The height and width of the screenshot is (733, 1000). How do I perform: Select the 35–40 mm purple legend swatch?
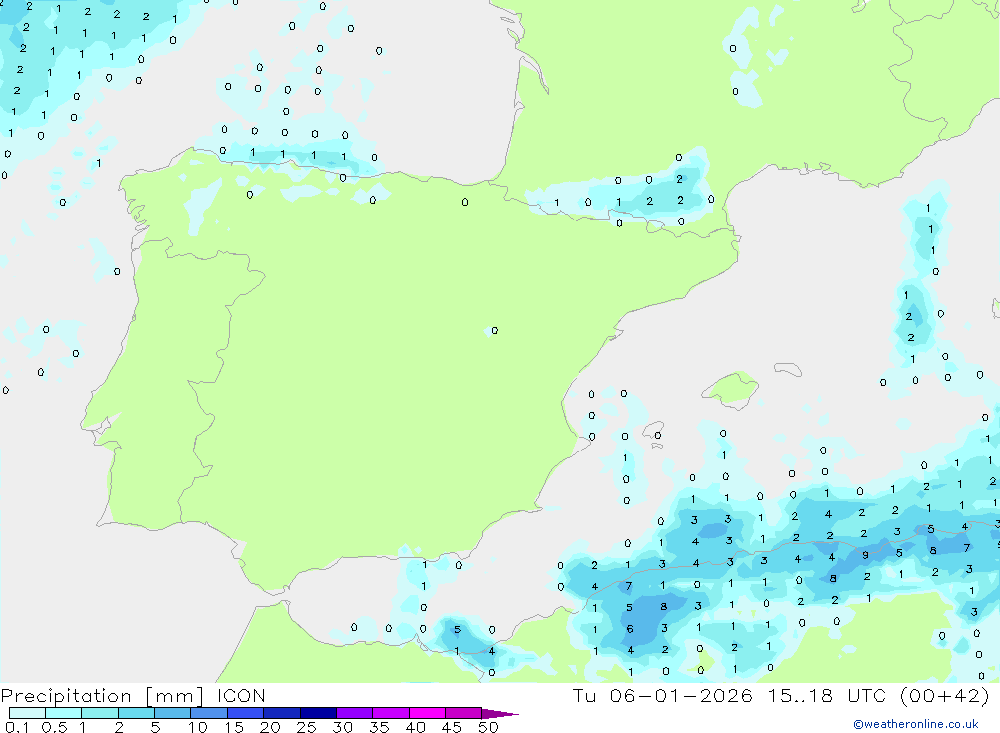pyautogui.click(x=390, y=713)
